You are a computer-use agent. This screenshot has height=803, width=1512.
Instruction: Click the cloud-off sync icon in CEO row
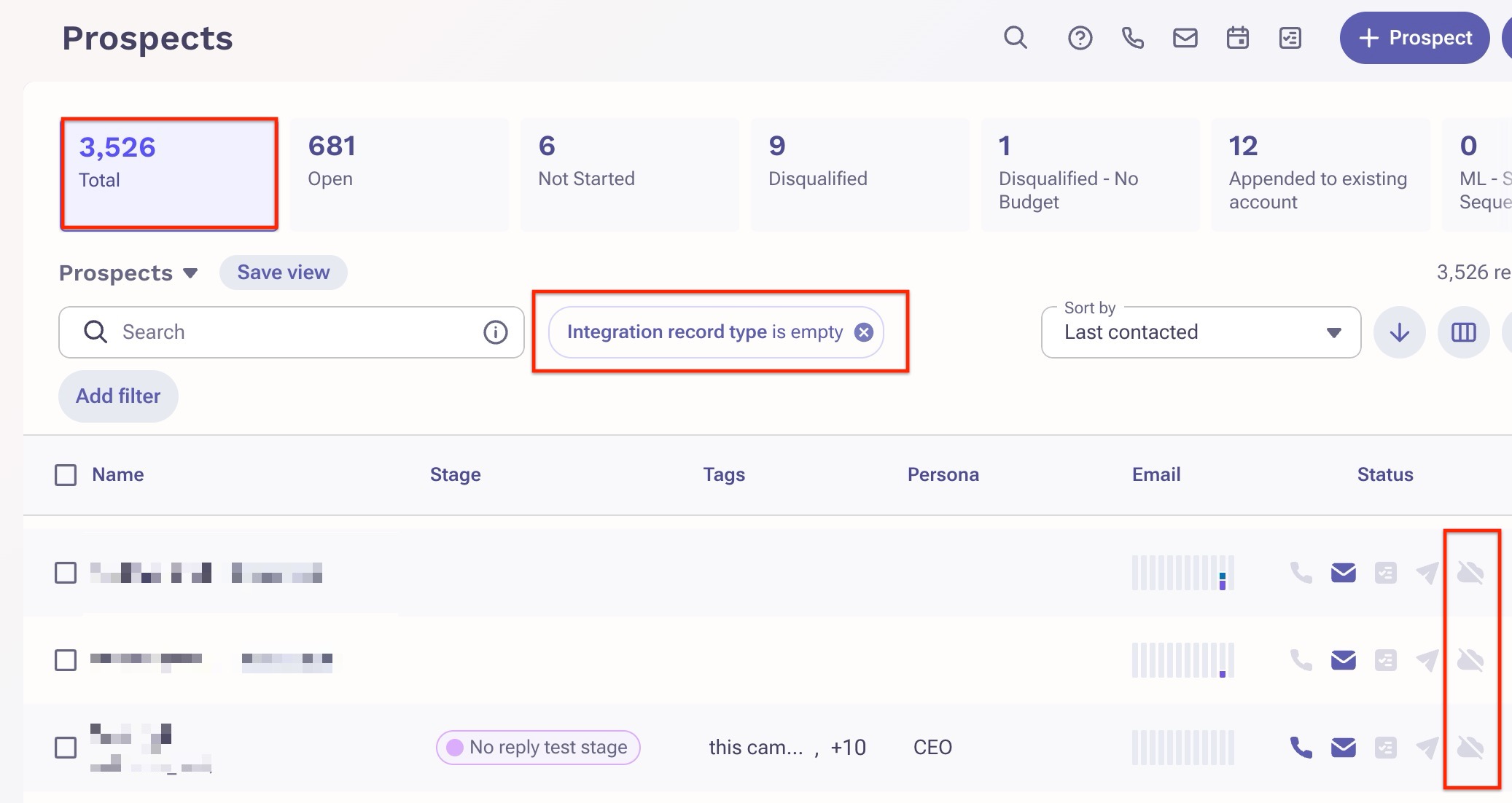(1470, 748)
